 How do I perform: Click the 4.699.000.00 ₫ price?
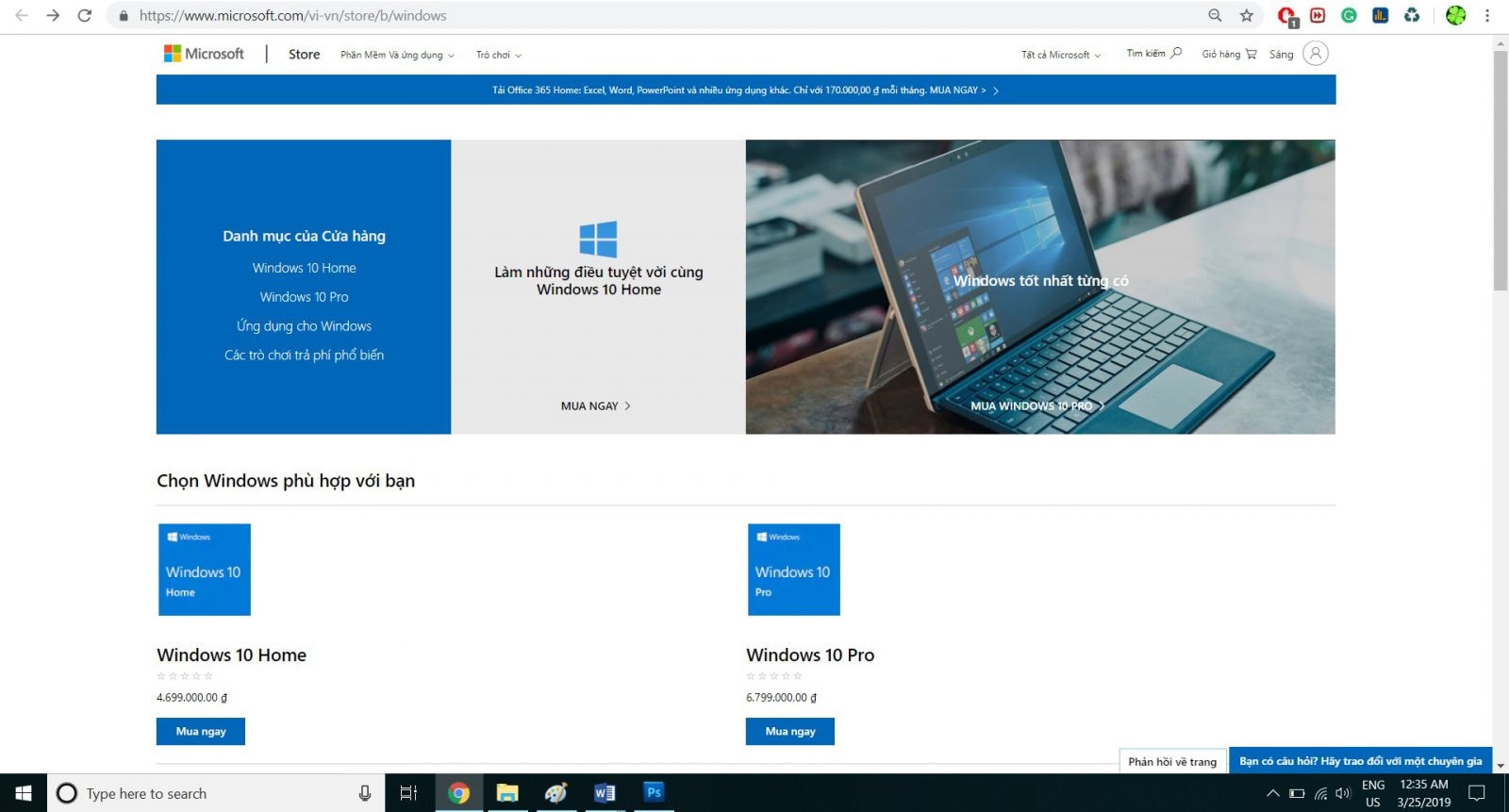(x=192, y=698)
